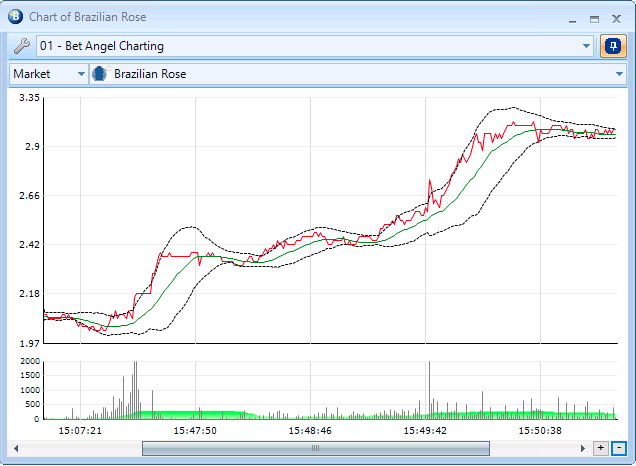The width and height of the screenshot is (636, 466).
Task: Zoom out with the minus button
Action: 619,448
